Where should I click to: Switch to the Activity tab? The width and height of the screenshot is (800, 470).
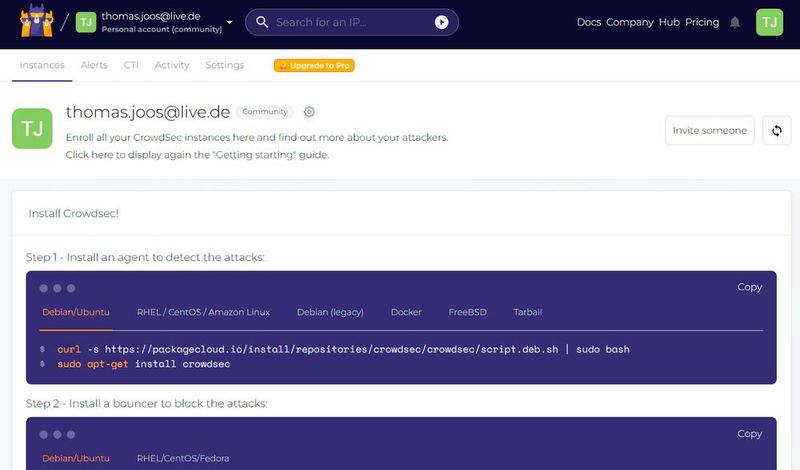172,65
